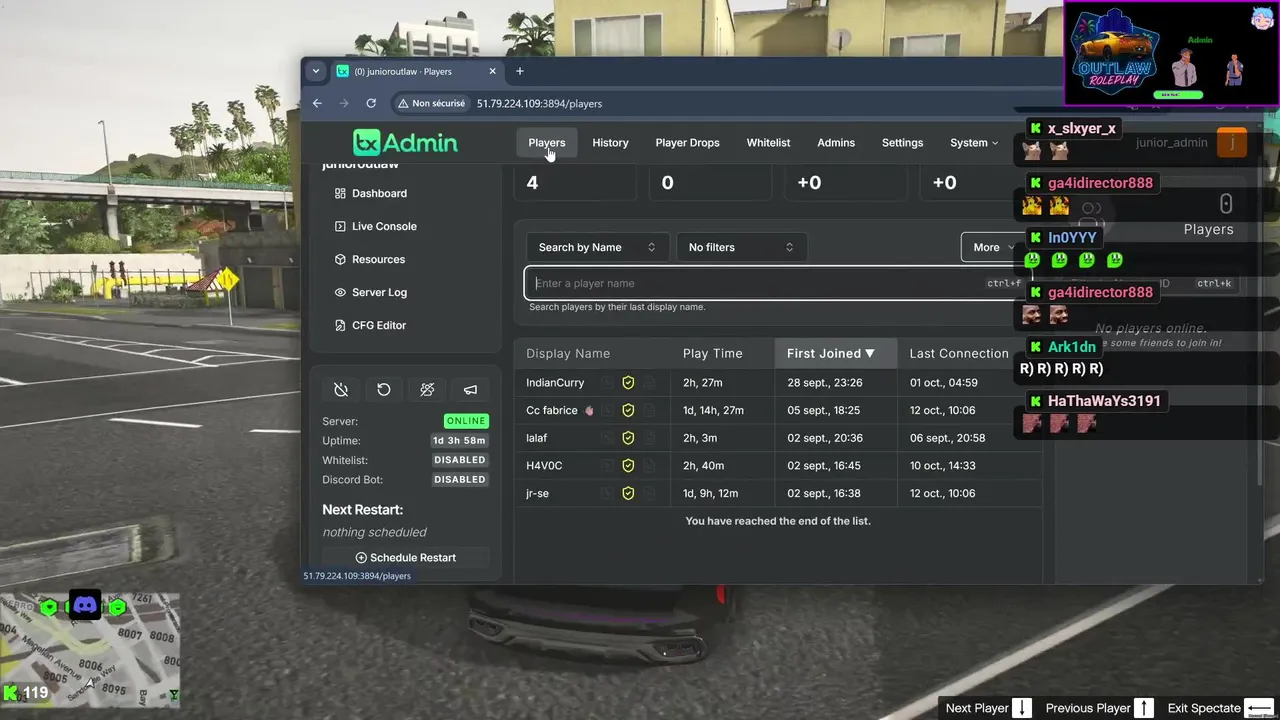1280x720 pixels.
Task: Click the txAdmin logo
Action: (x=405, y=142)
